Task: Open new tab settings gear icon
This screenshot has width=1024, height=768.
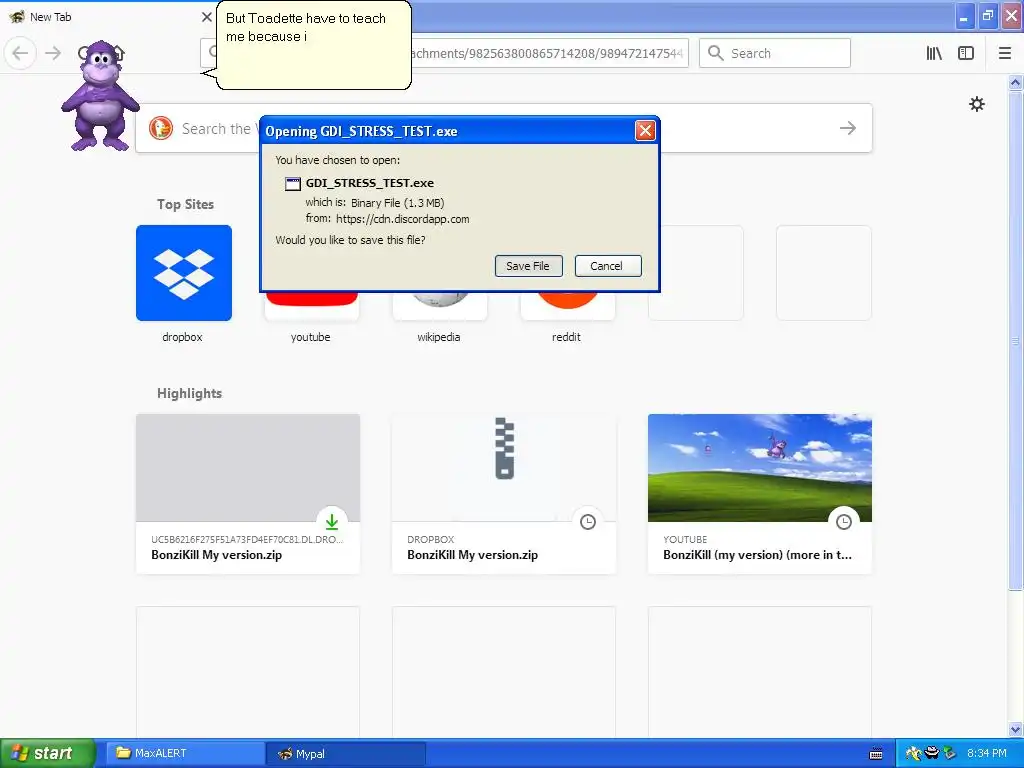Action: click(x=976, y=104)
